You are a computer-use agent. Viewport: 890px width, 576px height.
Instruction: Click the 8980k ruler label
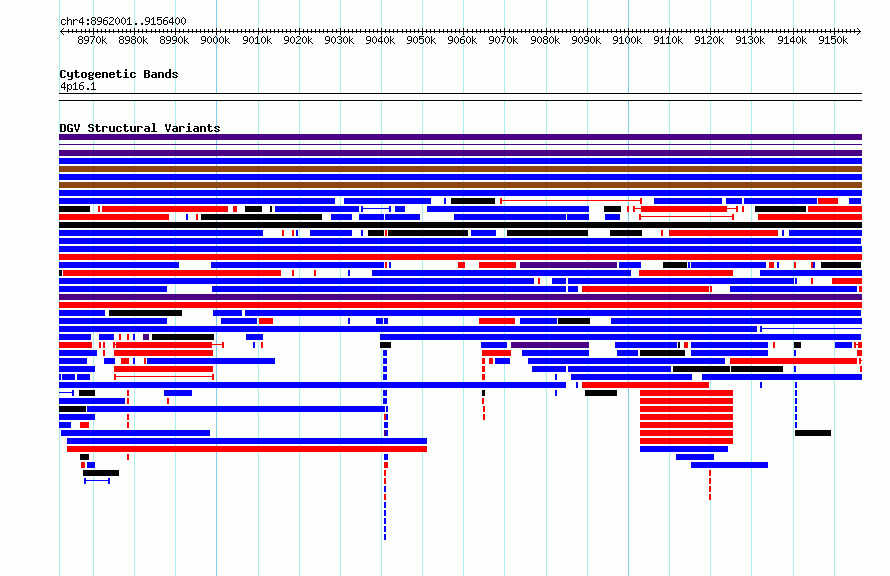[133, 40]
